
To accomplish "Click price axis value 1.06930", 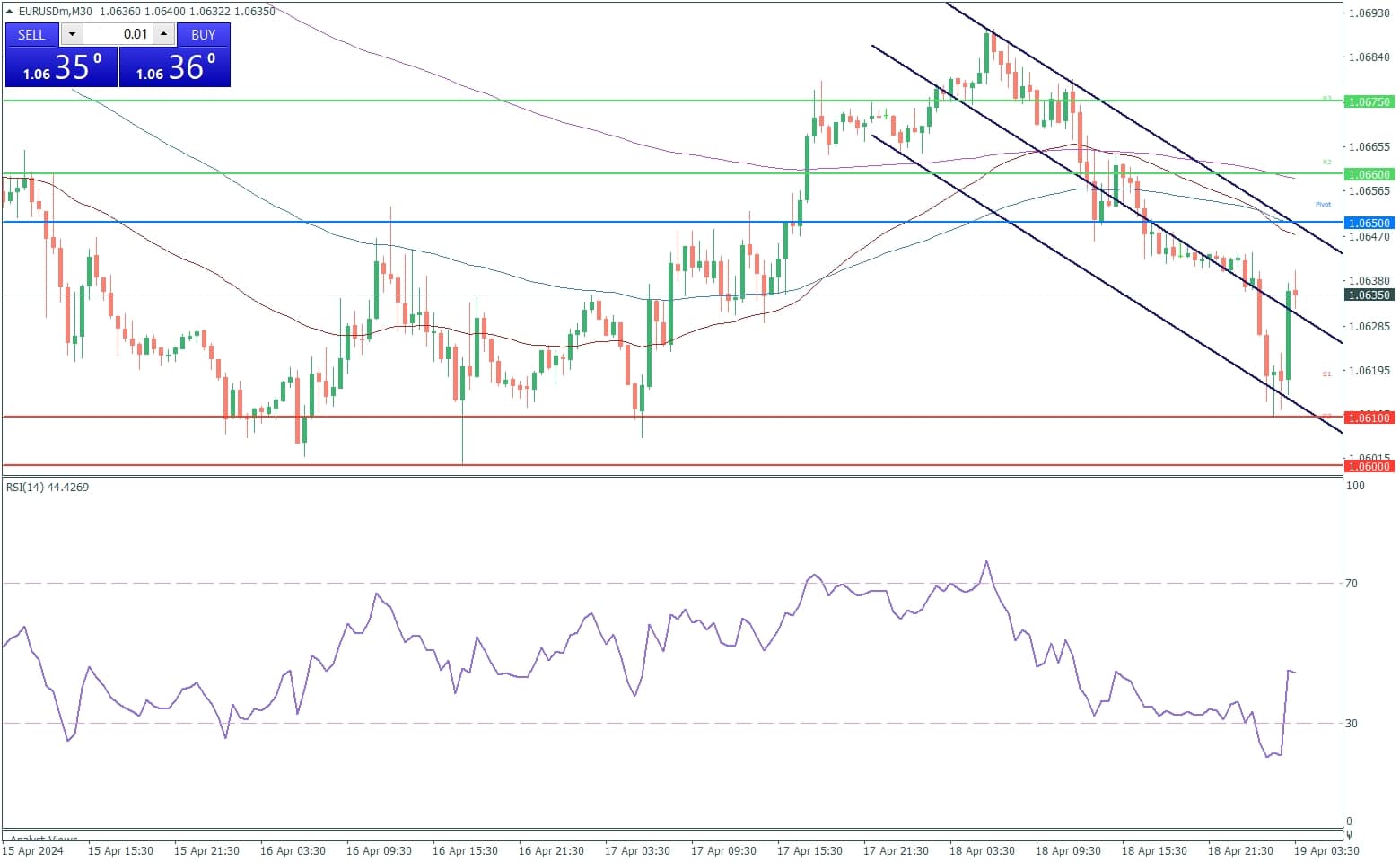I will [1369, 13].
